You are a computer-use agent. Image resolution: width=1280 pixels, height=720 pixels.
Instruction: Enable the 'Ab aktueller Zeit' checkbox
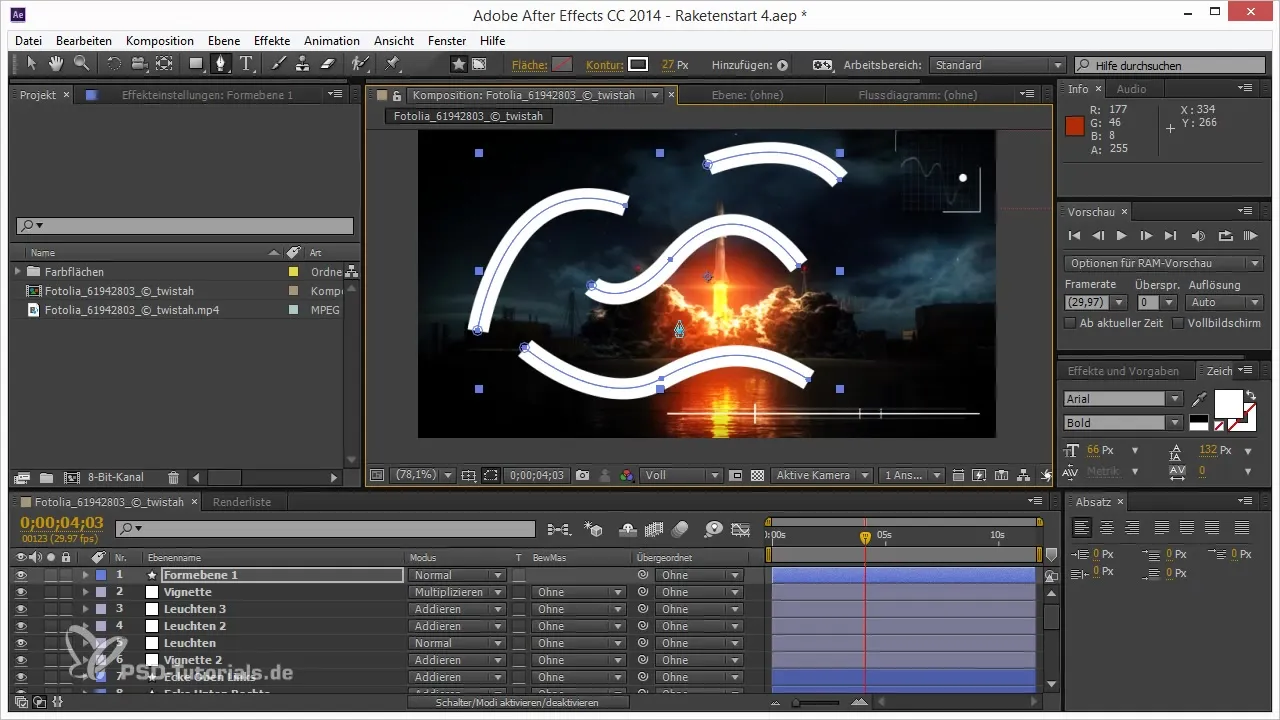[x=1071, y=323]
